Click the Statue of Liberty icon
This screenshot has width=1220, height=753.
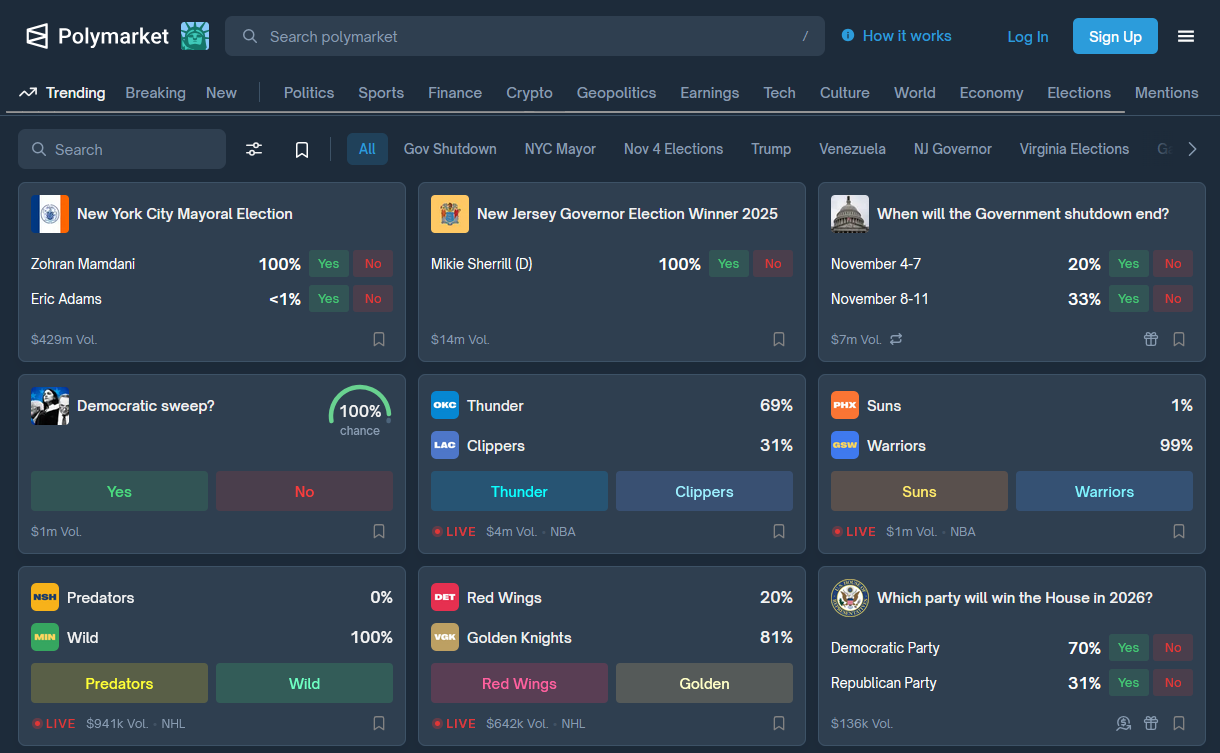[195, 36]
